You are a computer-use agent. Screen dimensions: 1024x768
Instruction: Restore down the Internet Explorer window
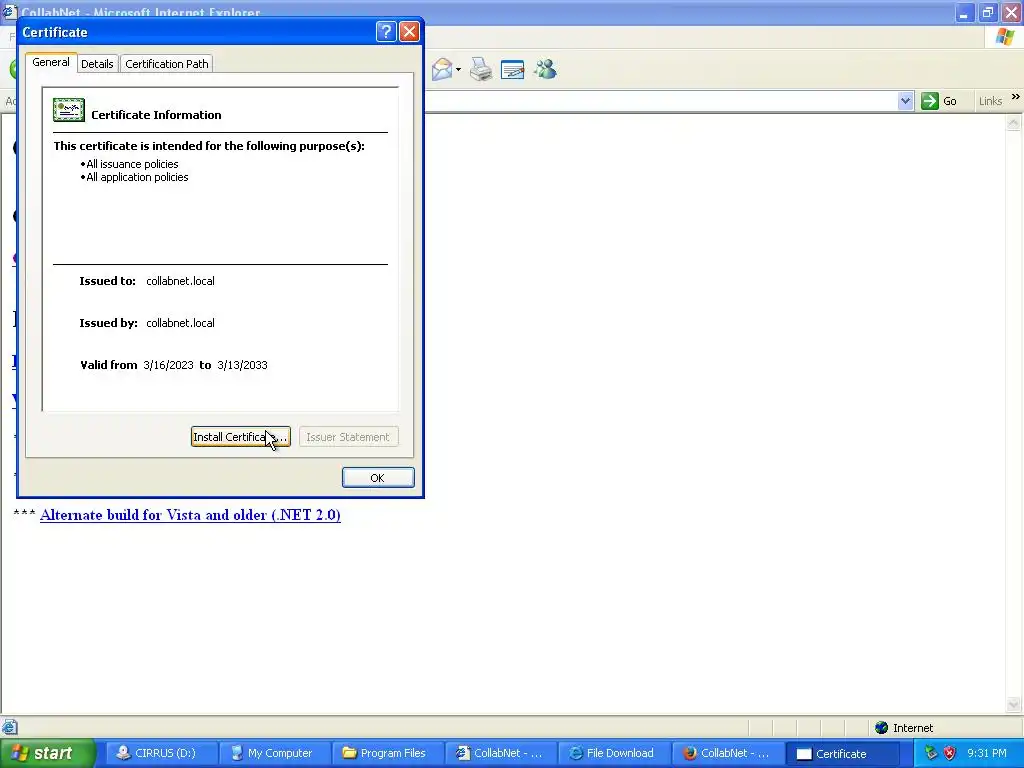click(987, 12)
